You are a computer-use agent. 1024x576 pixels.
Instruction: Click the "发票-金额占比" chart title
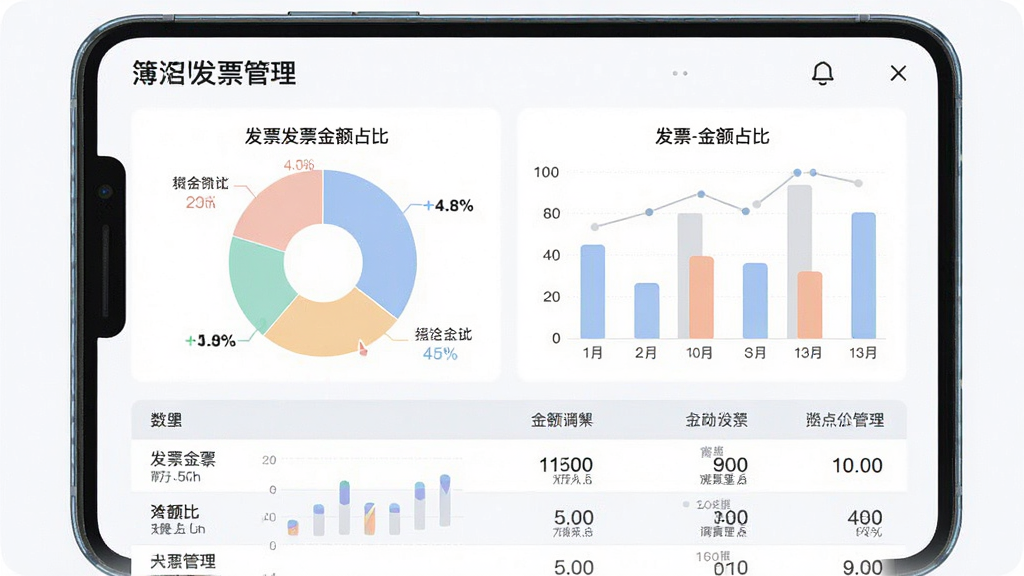click(x=712, y=136)
